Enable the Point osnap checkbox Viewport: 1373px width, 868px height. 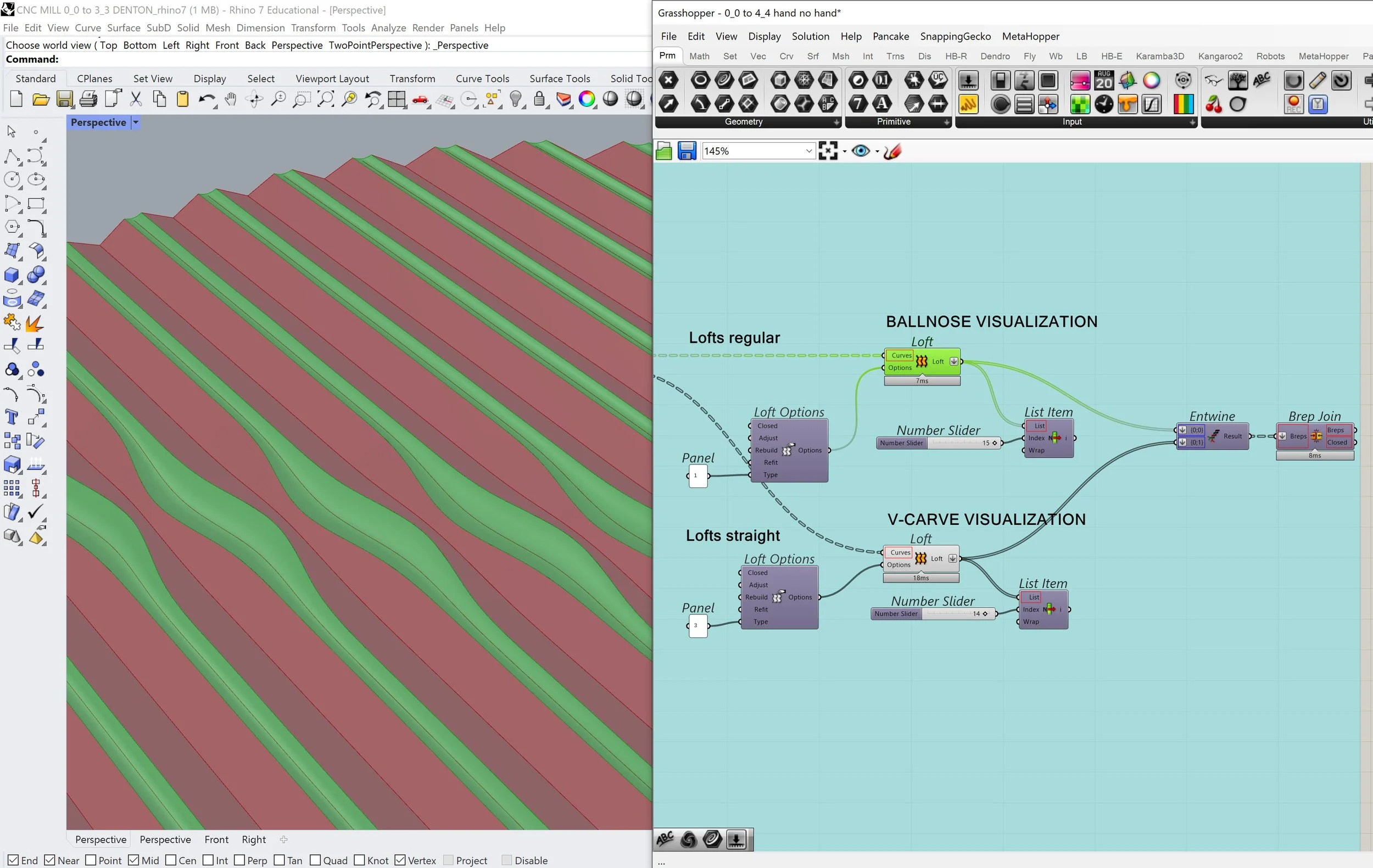coord(91,860)
